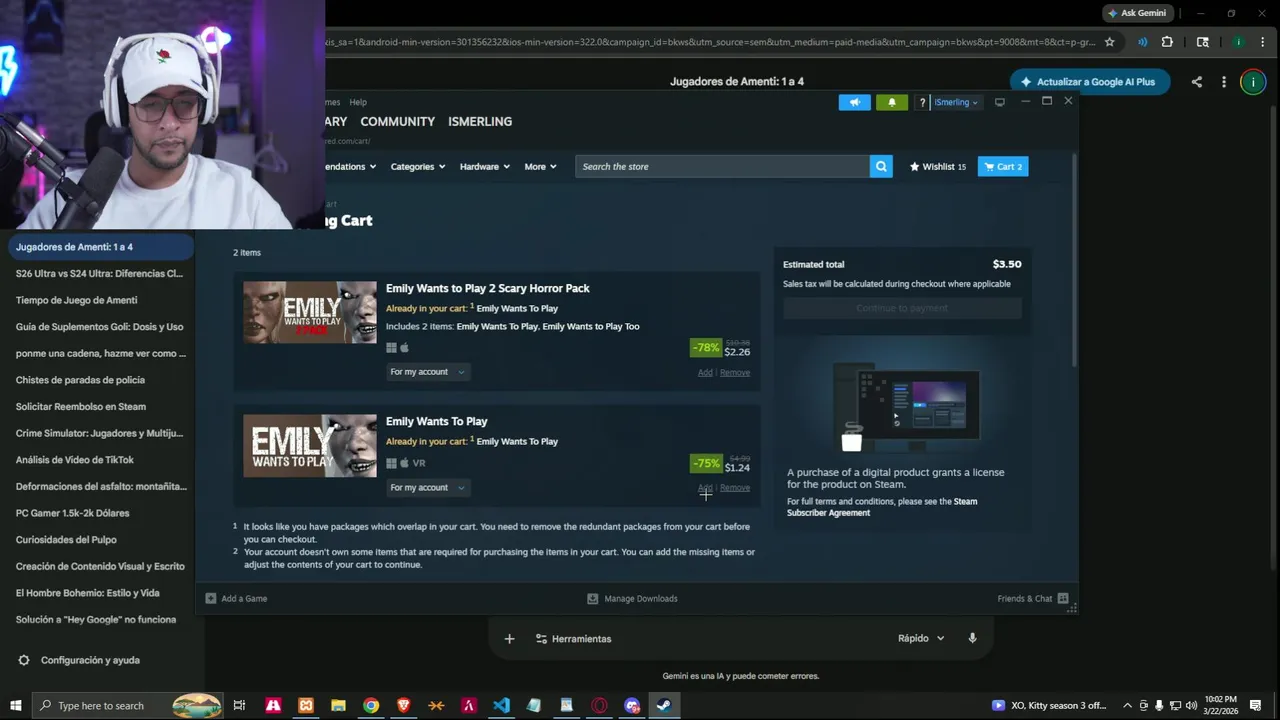Open Friends & Chat in Steam

tap(1033, 598)
